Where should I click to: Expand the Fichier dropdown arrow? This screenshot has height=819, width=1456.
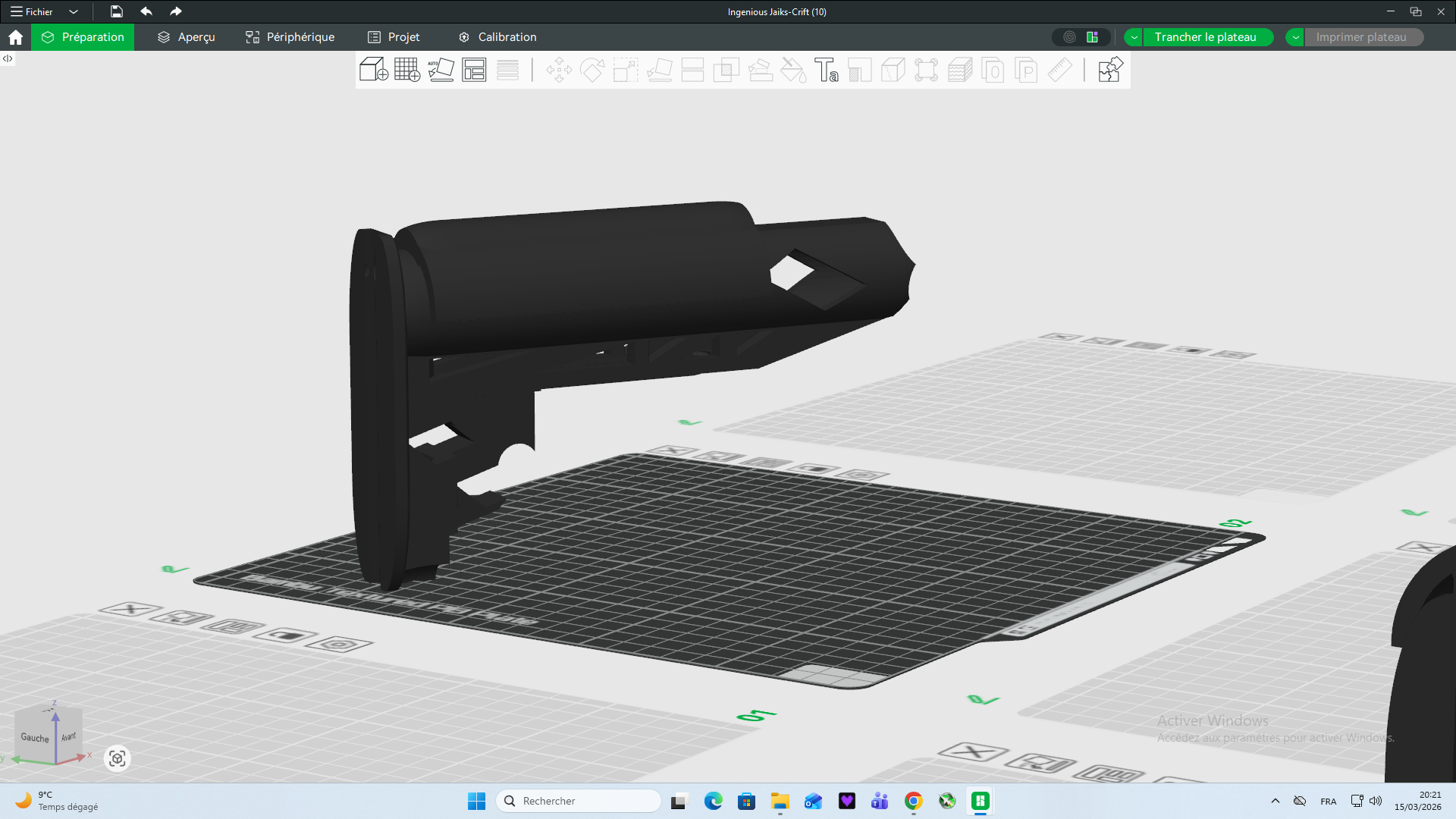74,11
